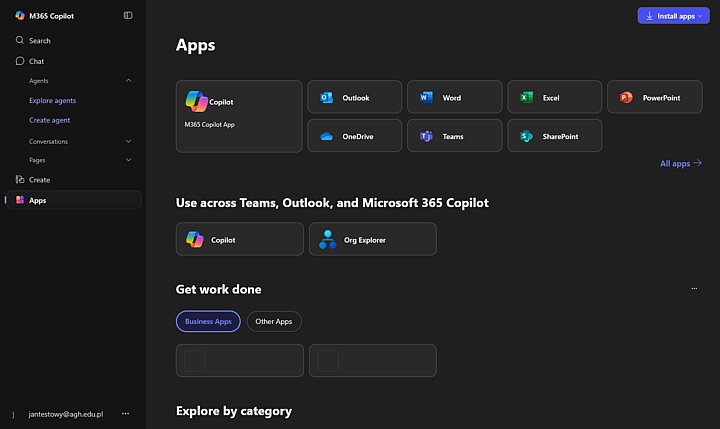
Task: Click the OneDrive tile label
Action: pyautogui.click(x=358, y=136)
